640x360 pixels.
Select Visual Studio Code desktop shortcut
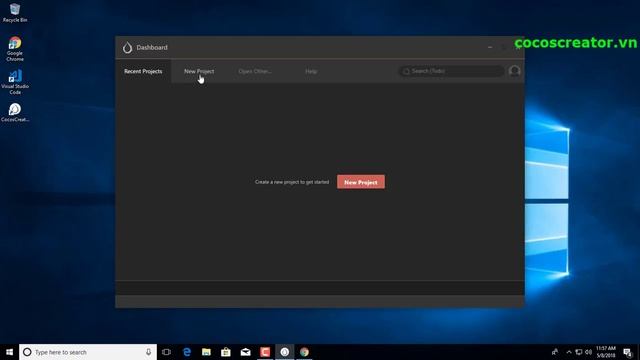pos(15,82)
